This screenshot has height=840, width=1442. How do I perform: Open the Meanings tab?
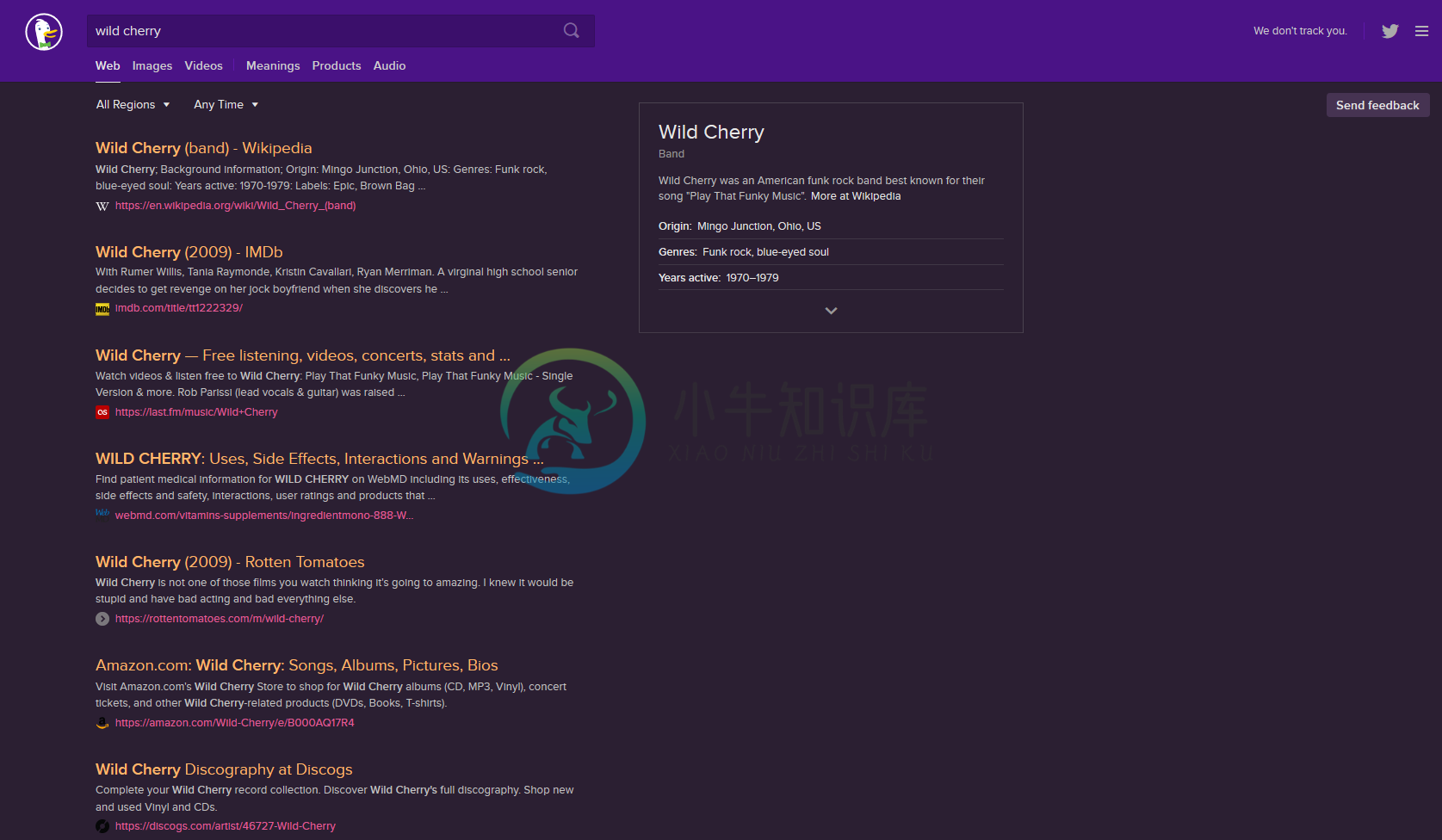(x=273, y=65)
